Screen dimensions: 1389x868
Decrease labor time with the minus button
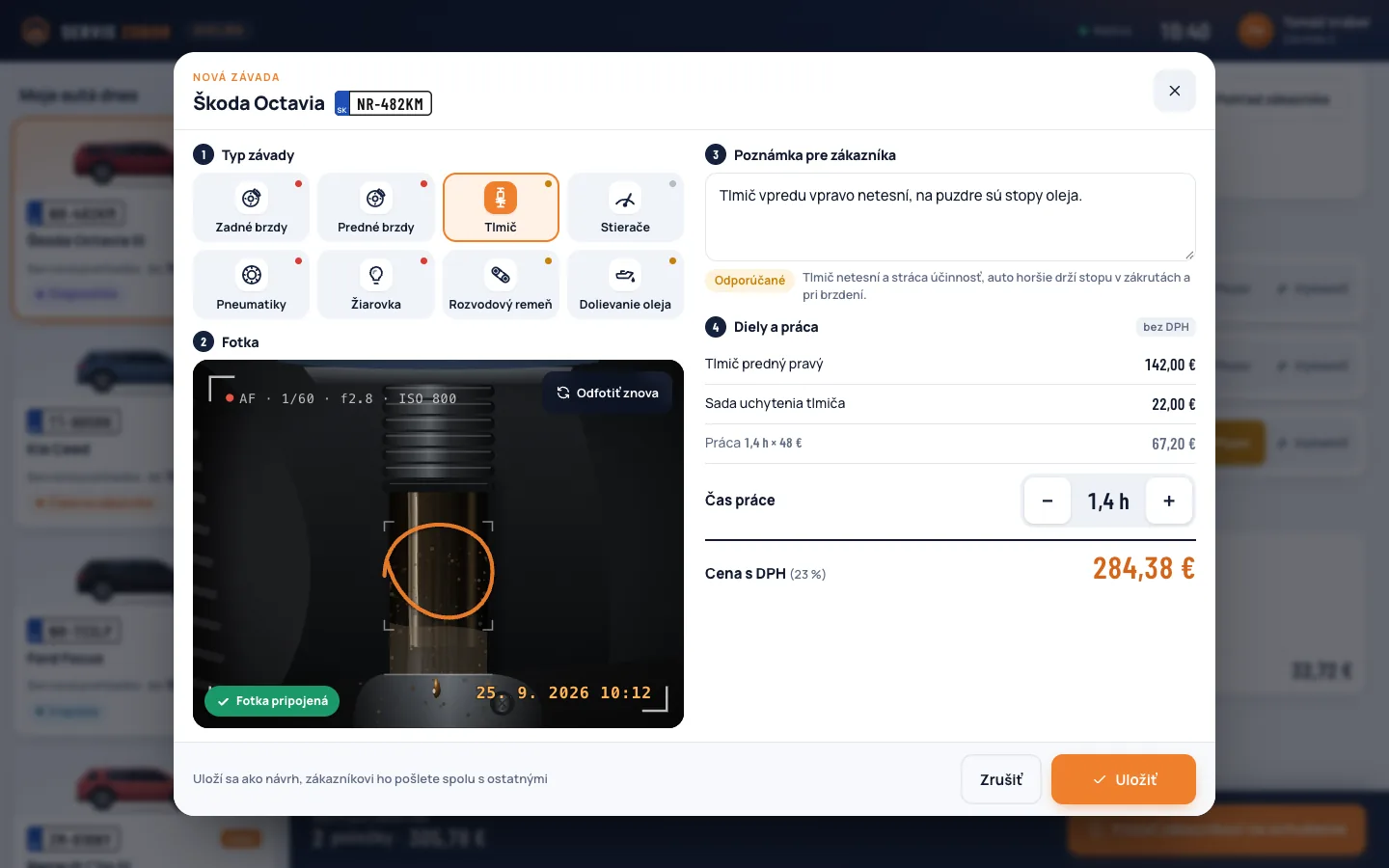point(1048,501)
